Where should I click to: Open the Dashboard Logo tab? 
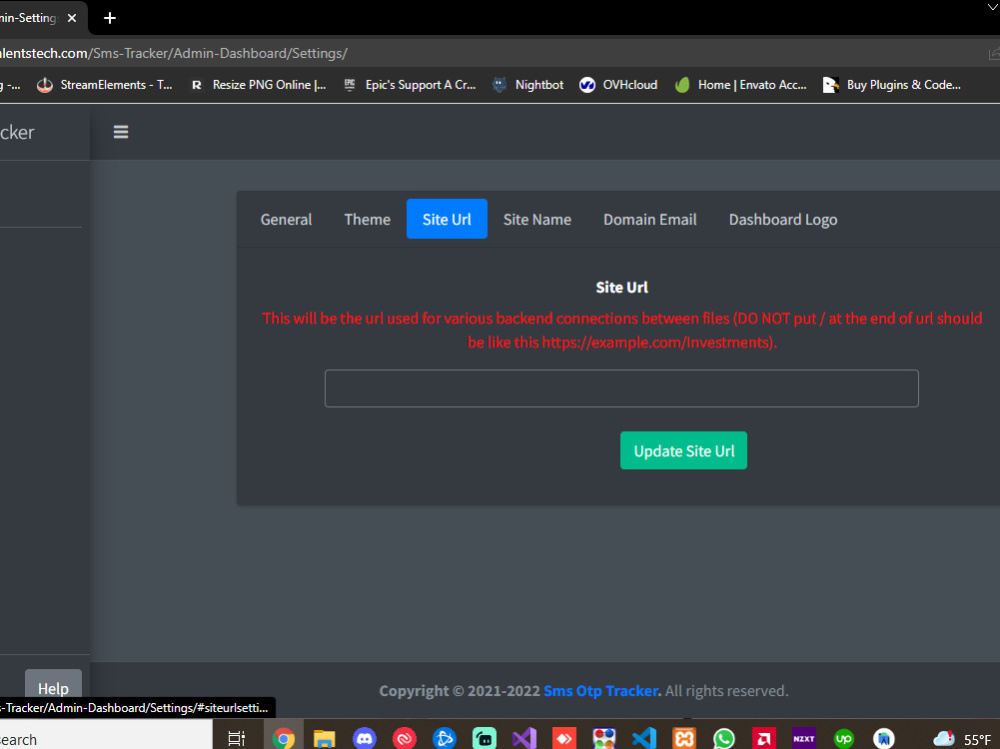coord(783,219)
